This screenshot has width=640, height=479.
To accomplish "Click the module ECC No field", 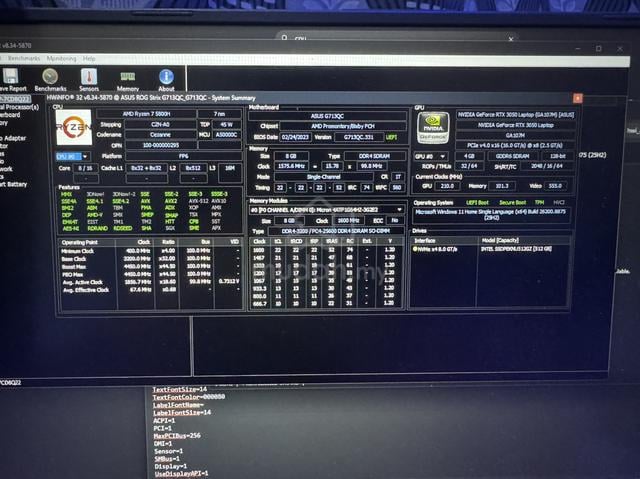I will point(395,220).
